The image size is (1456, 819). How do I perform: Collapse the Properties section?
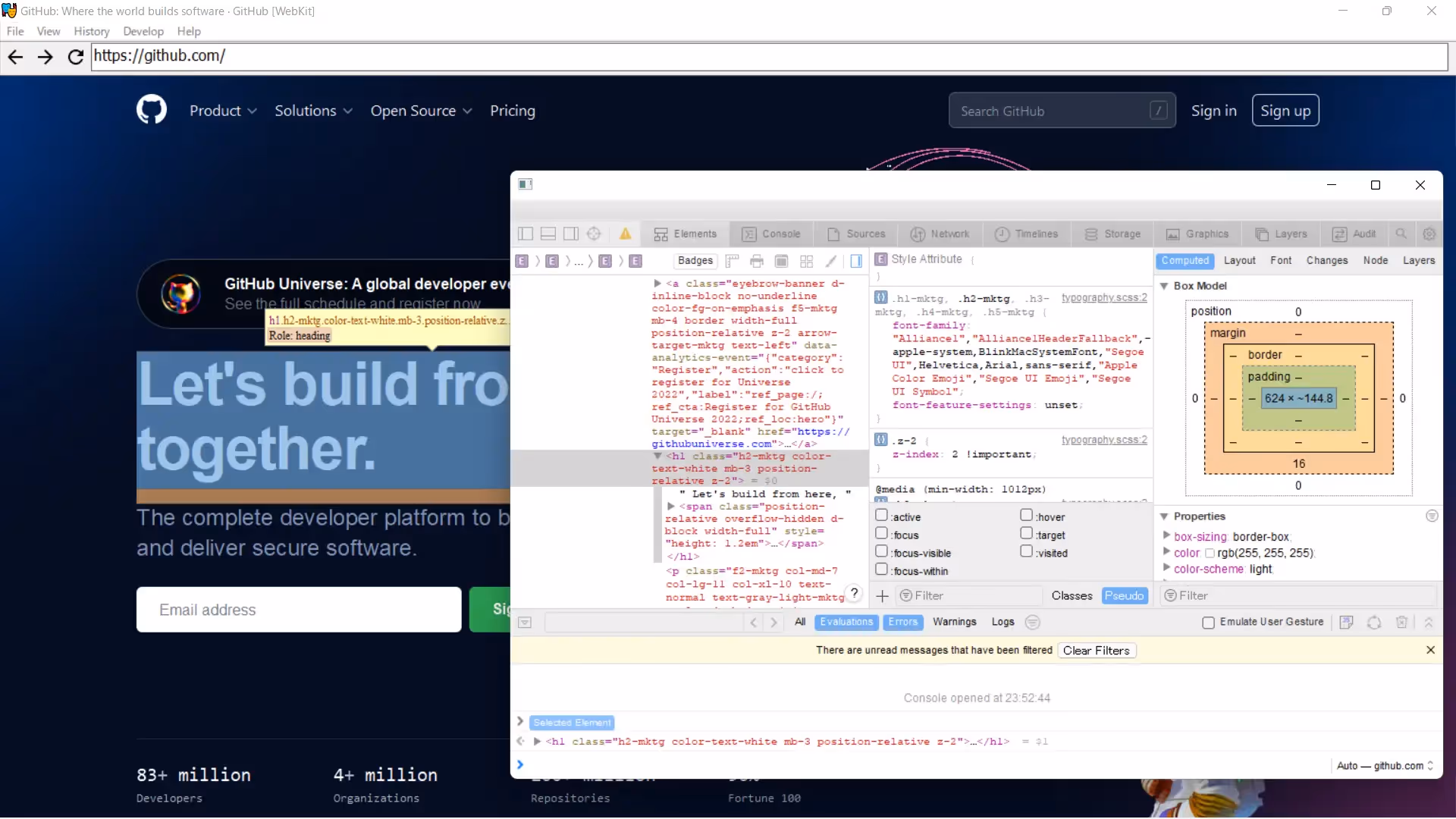1164,516
